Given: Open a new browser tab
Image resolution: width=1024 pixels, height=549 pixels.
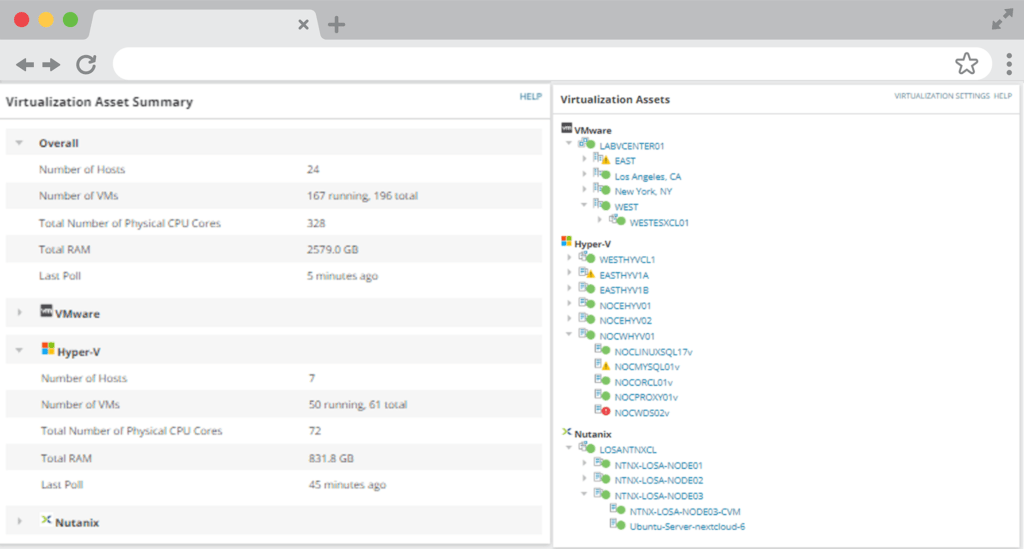Looking at the screenshot, I should point(337,24).
